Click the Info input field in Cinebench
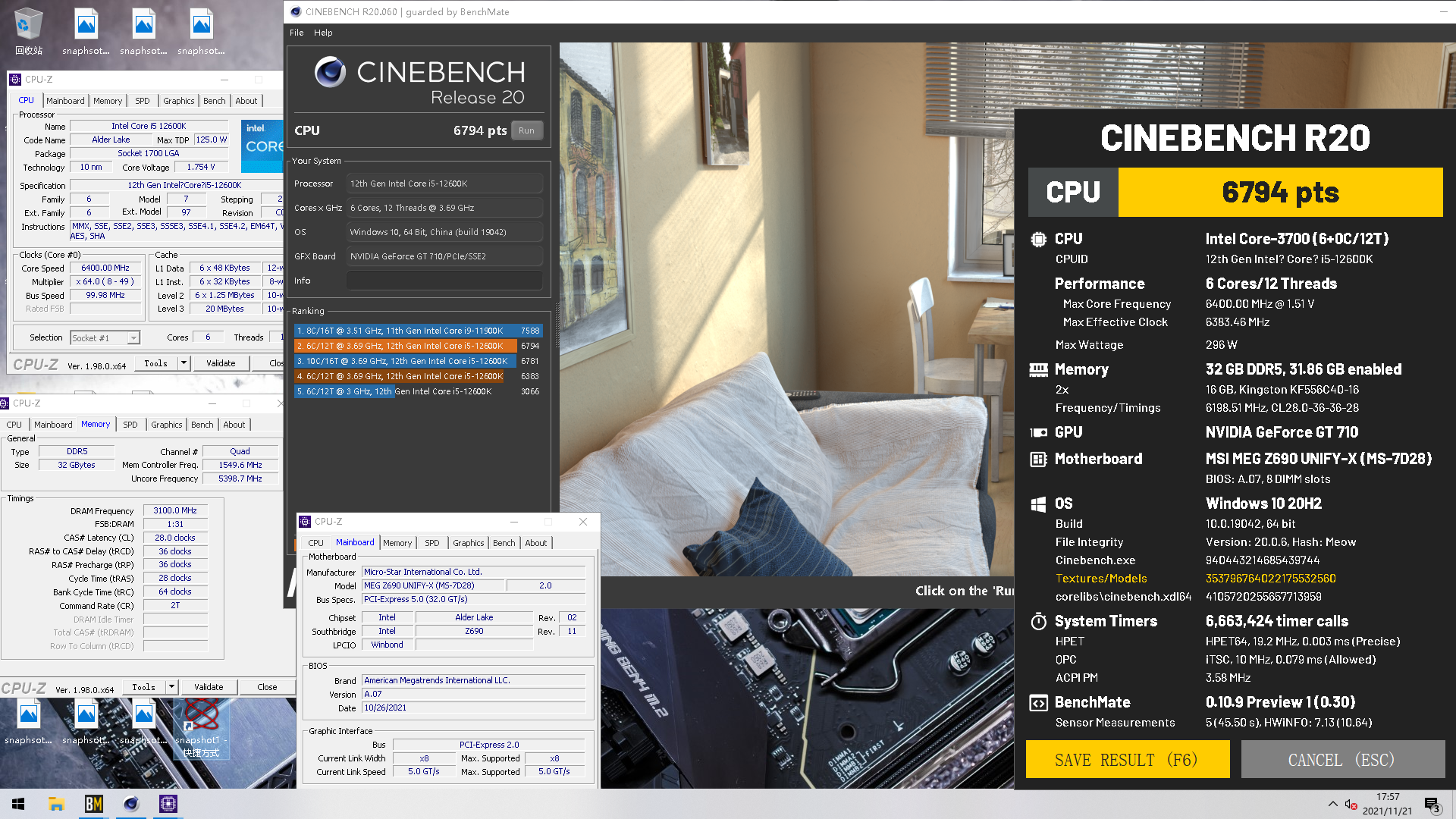The width and height of the screenshot is (1456, 819). click(x=444, y=281)
